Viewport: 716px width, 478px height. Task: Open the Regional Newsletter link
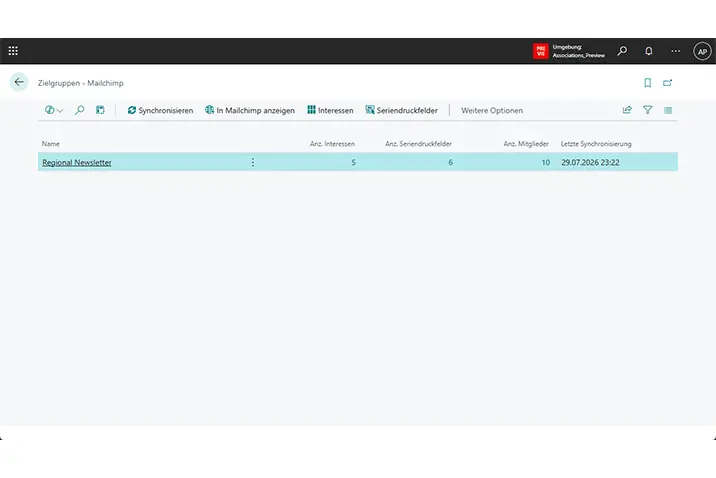[77, 163]
